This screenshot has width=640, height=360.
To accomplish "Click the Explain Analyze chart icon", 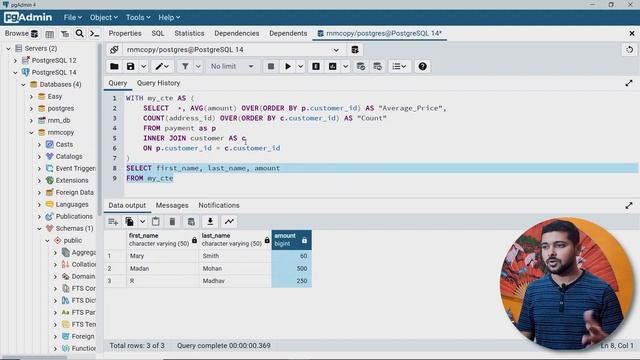I will tap(333, 66).
